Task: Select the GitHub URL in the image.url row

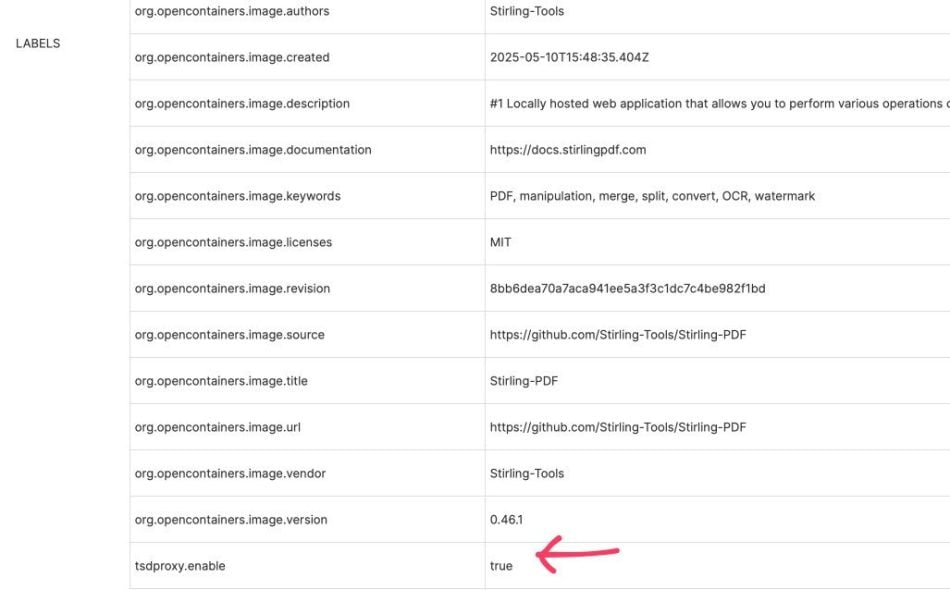Action: click(618, 427)
